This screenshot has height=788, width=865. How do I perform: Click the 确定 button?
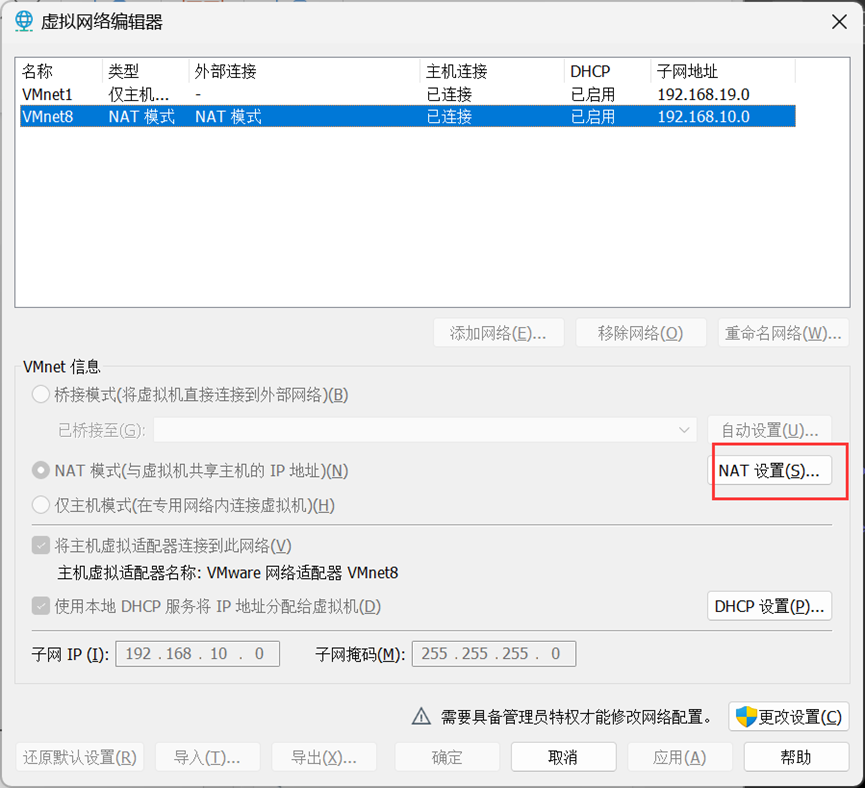tap(447, 757)
